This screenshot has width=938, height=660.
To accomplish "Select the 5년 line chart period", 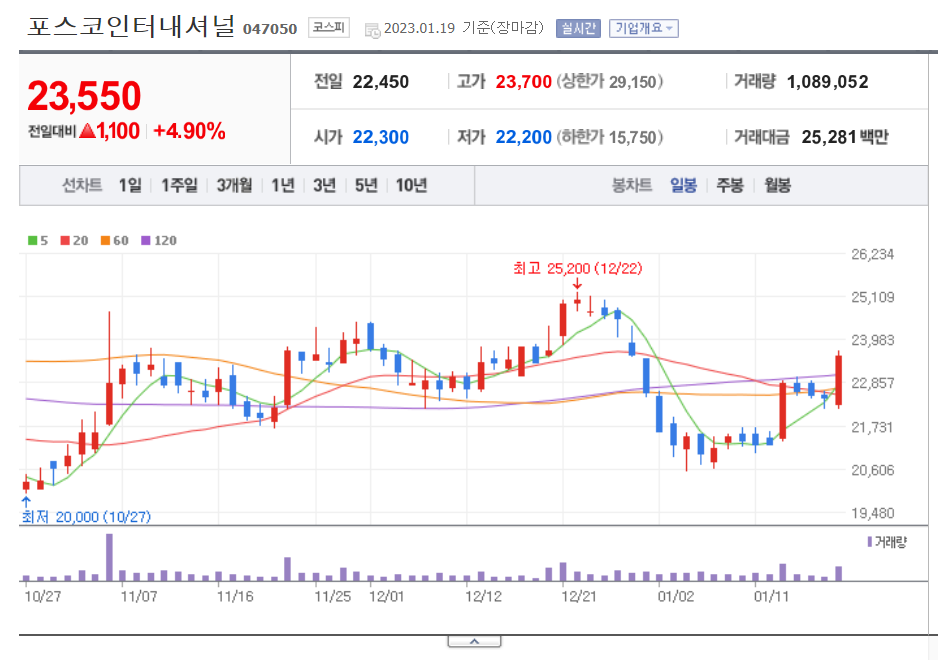I will 366,185.
